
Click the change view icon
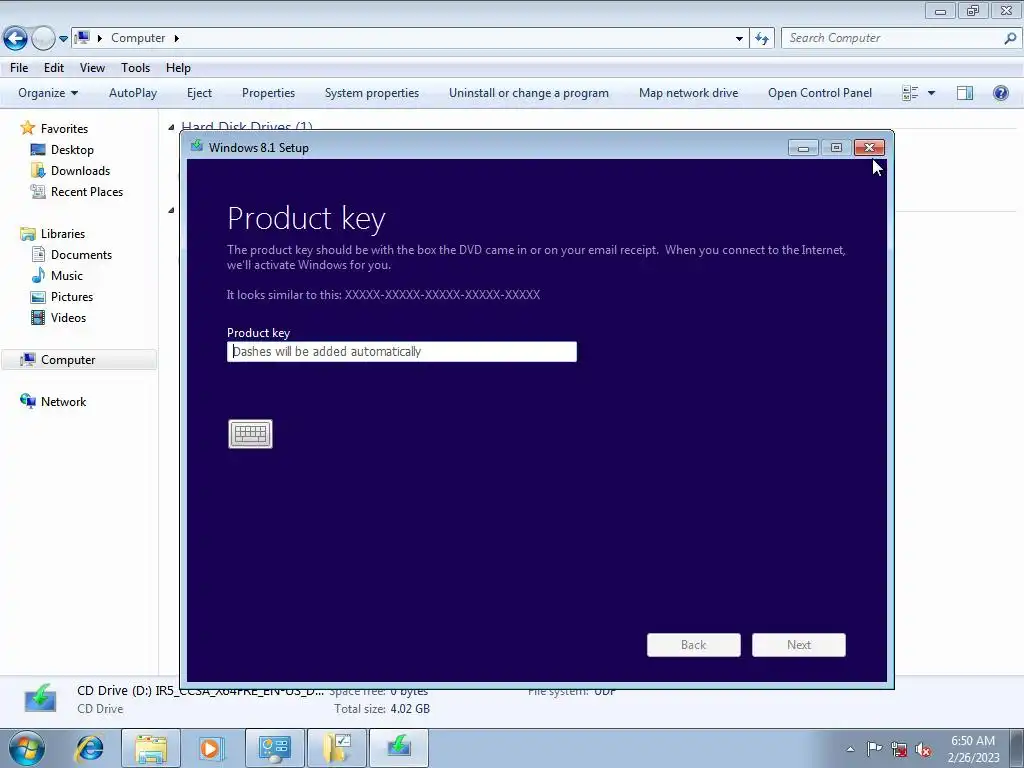point(910,93)
